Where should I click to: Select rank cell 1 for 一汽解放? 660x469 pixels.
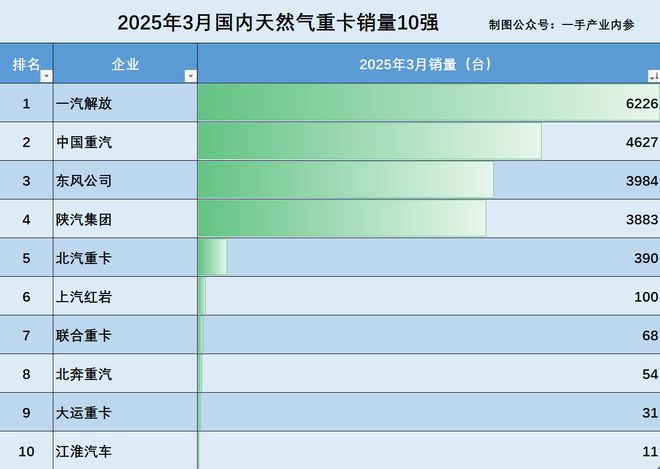click(27, 103)
